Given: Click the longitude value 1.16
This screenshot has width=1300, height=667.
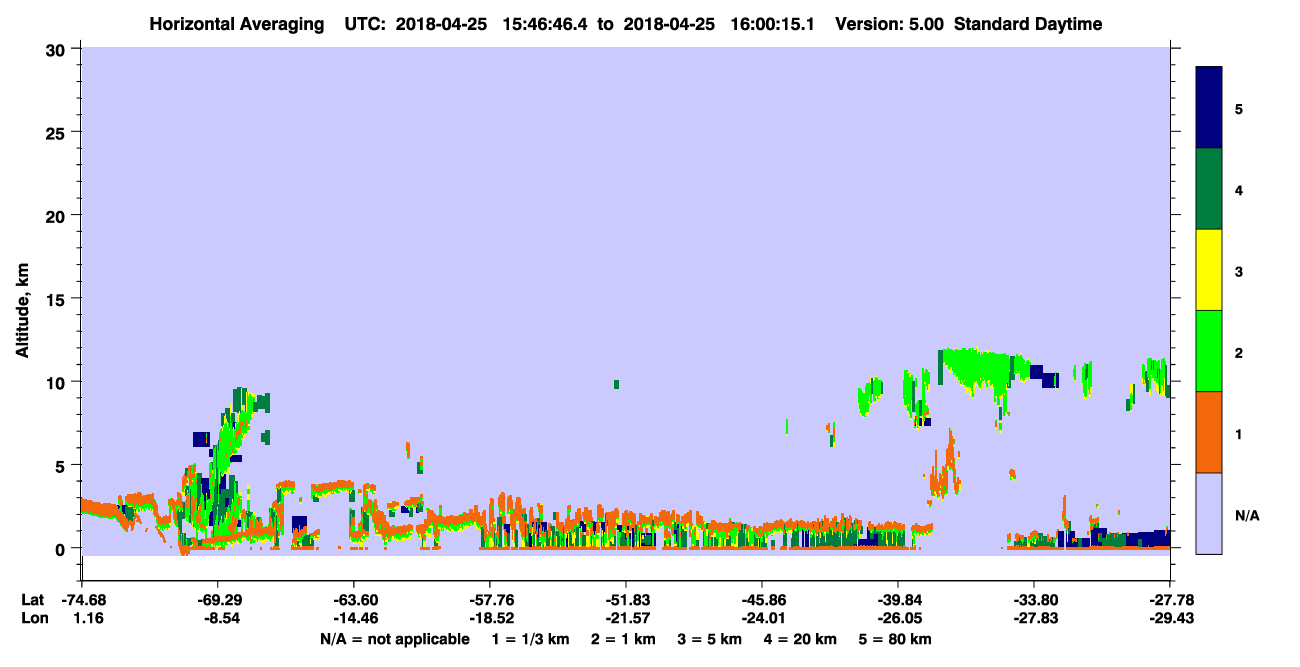Looking at the screenshot, I should point(88,618).
